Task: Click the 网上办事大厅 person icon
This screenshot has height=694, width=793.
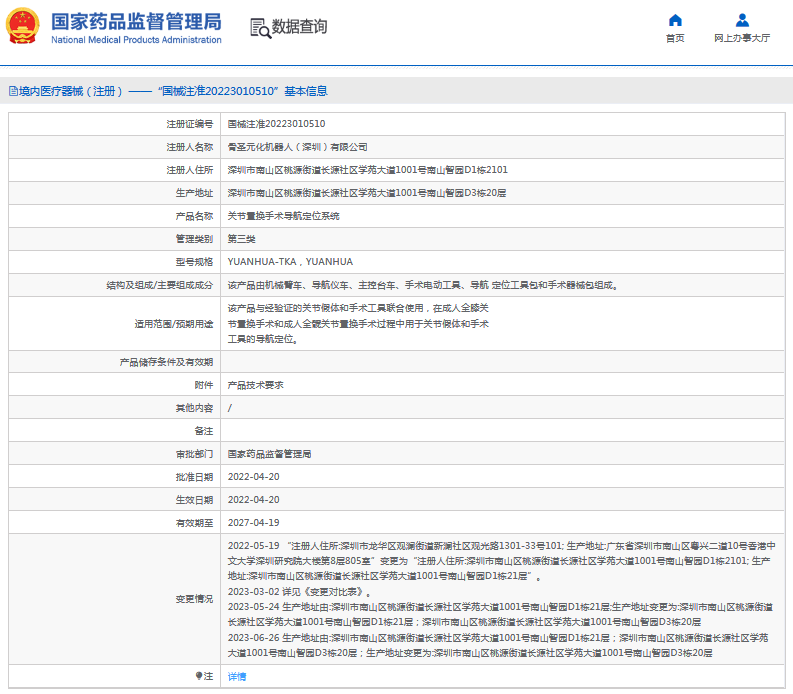Action: (742, 20)
